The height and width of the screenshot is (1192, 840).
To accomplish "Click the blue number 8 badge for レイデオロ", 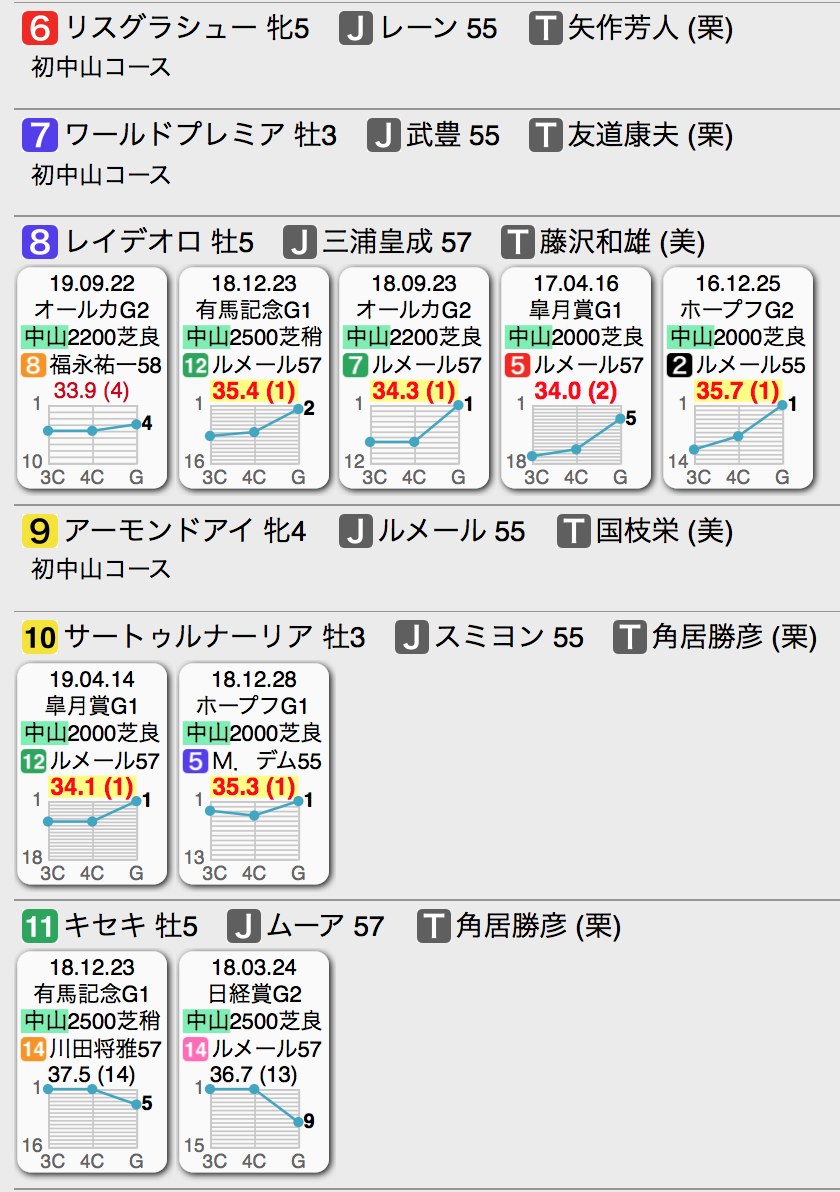I will click(x=40, y=243).
